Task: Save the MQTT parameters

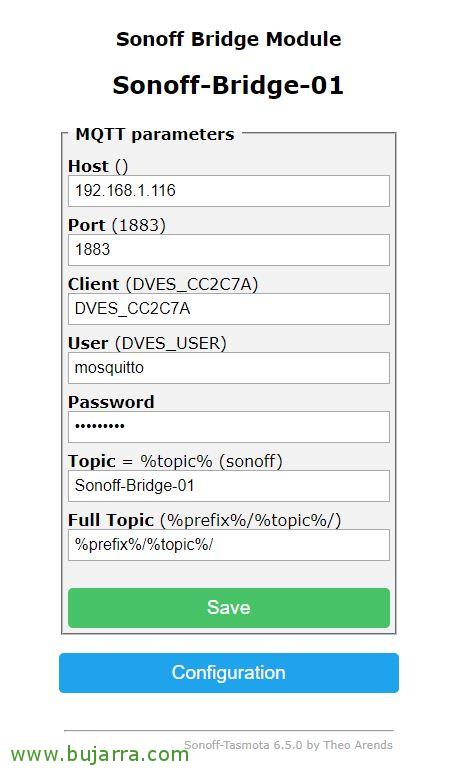Action: [229, 607]
